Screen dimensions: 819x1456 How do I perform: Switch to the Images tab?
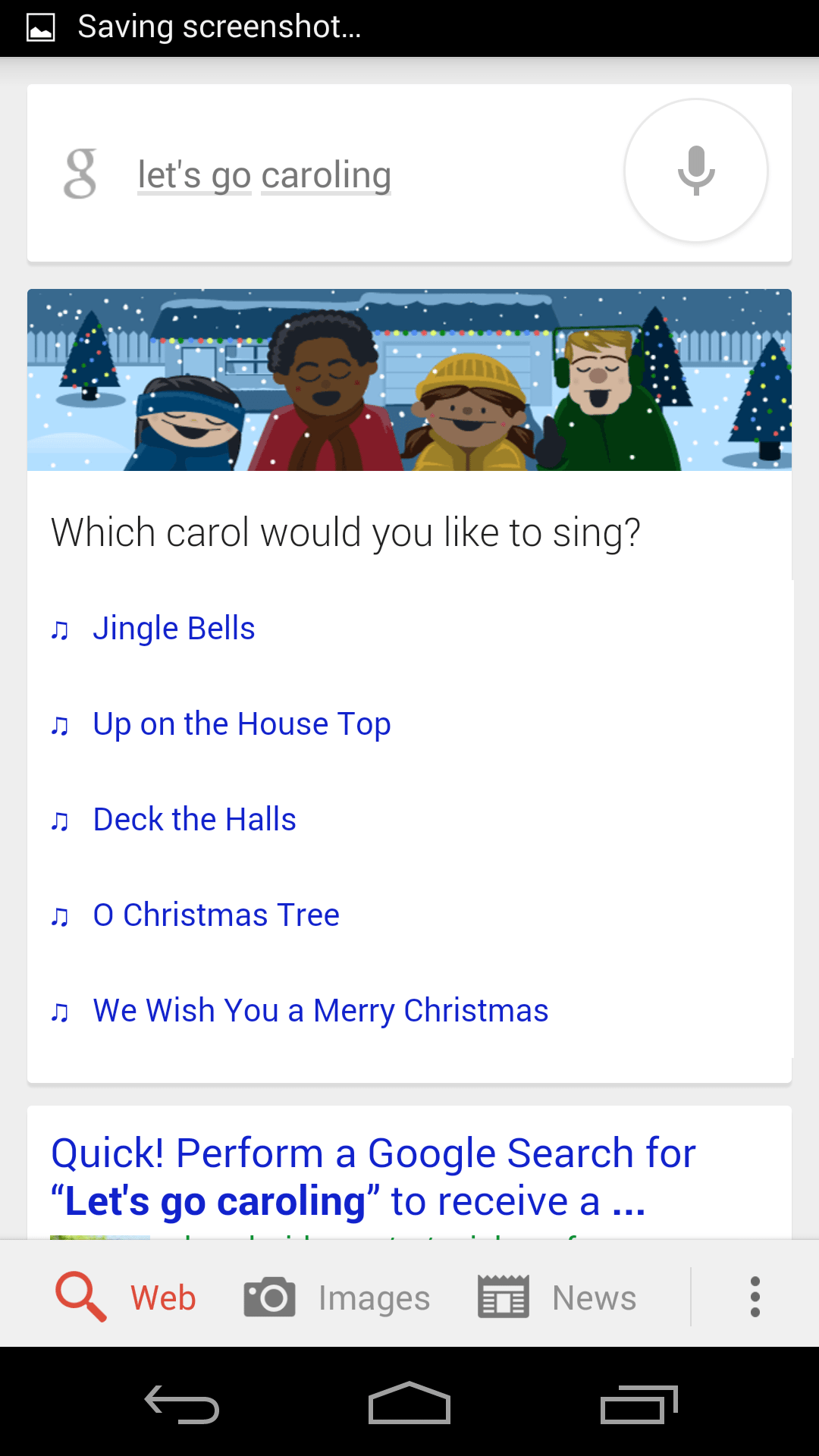pos(374,1298)
